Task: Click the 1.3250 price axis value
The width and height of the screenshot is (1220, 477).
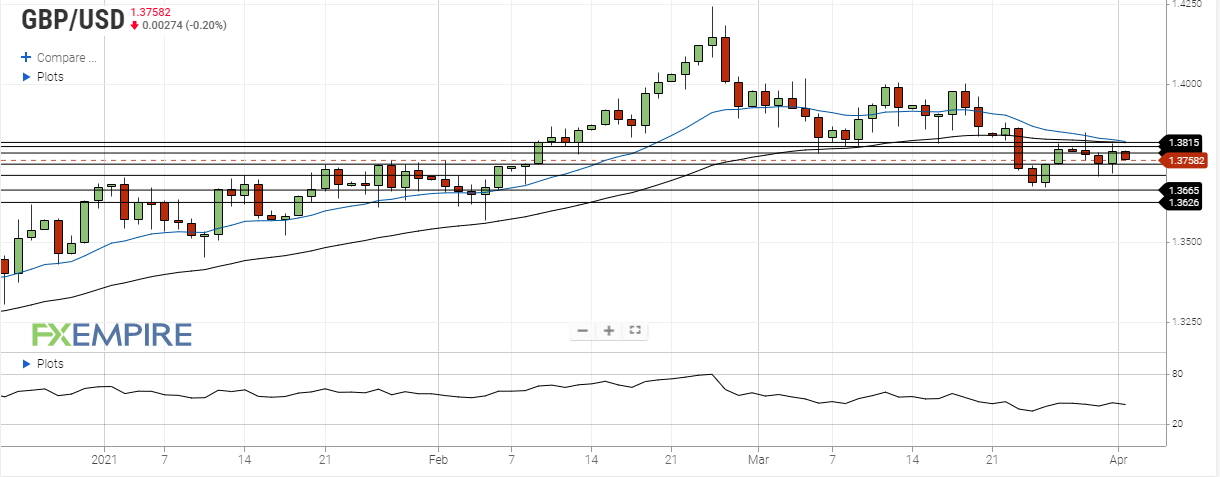Action: tap(1186, 322)
